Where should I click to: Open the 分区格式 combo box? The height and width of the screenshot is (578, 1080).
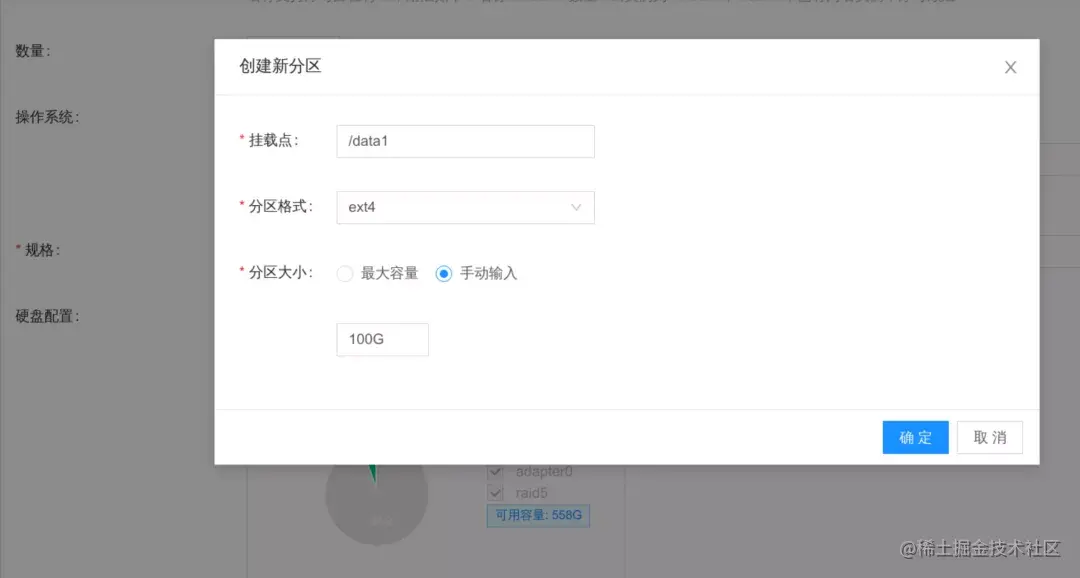coord(465,207)
